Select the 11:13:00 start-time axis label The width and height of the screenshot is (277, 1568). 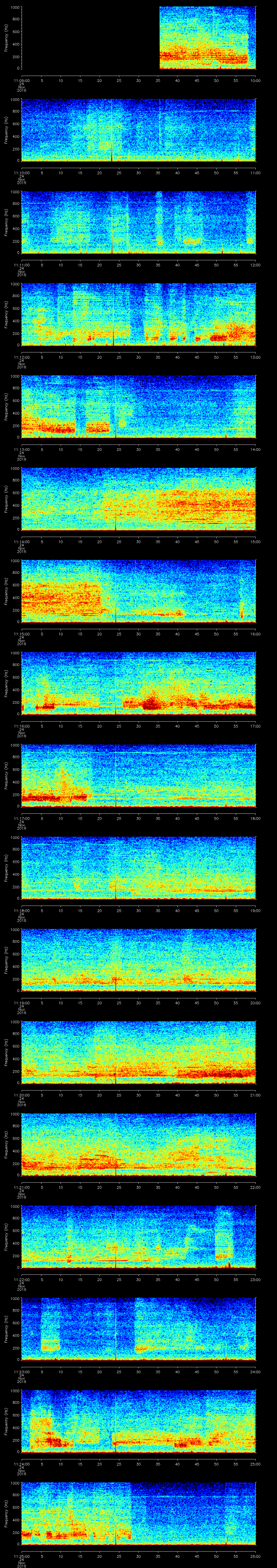[21, 449]
